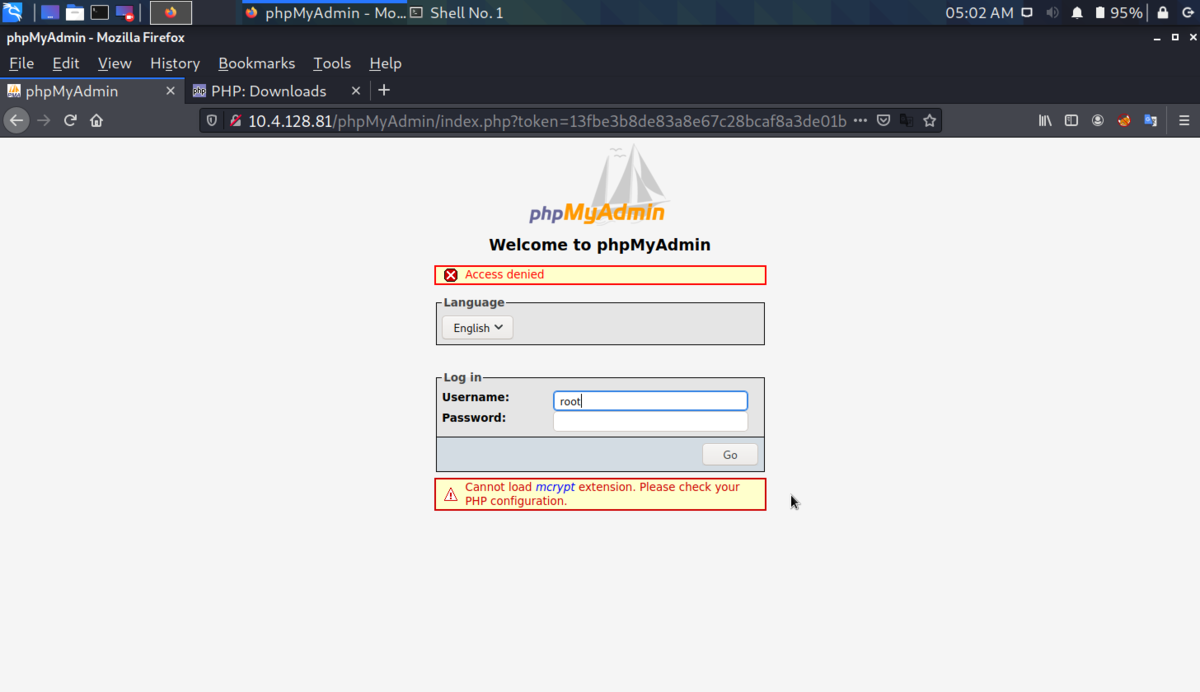
Task: Open the Library toolbar icon
Action: 1045,120
